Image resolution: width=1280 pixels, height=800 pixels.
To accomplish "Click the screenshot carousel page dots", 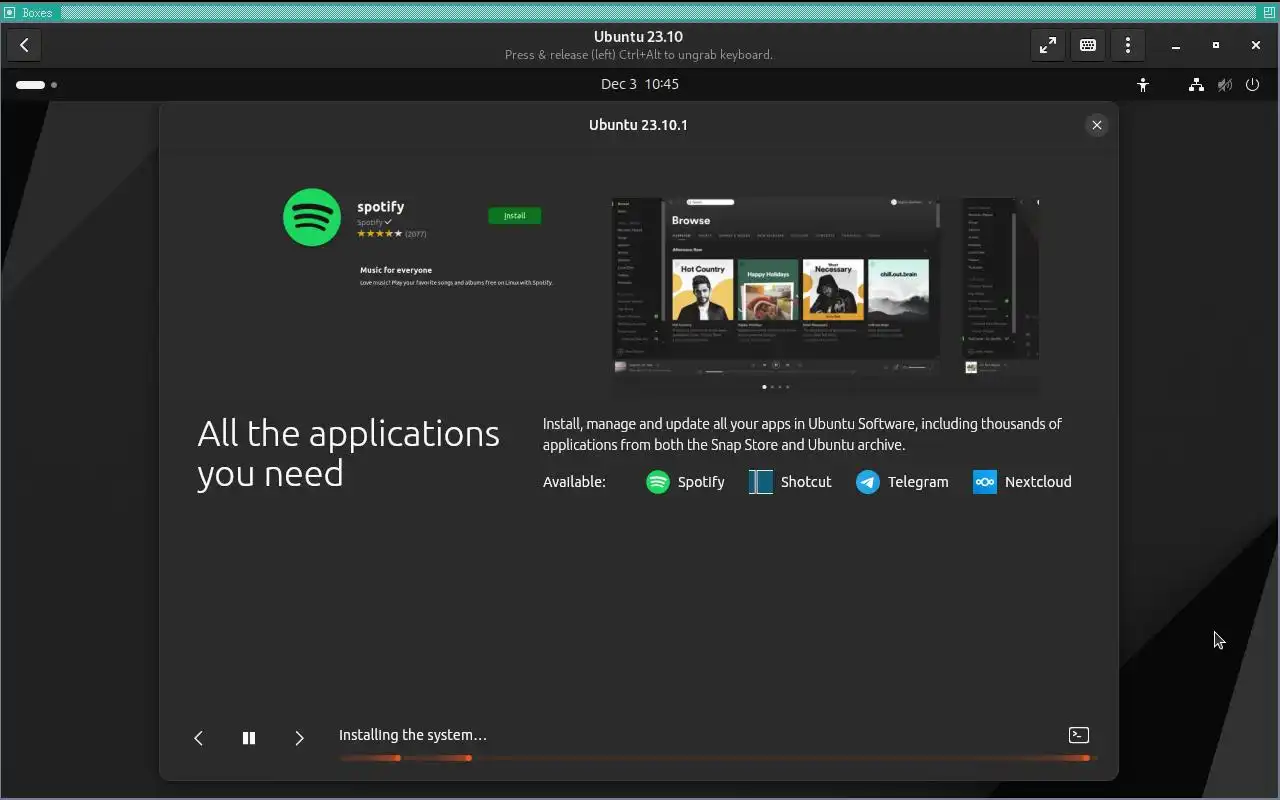I will pos(776,386).
